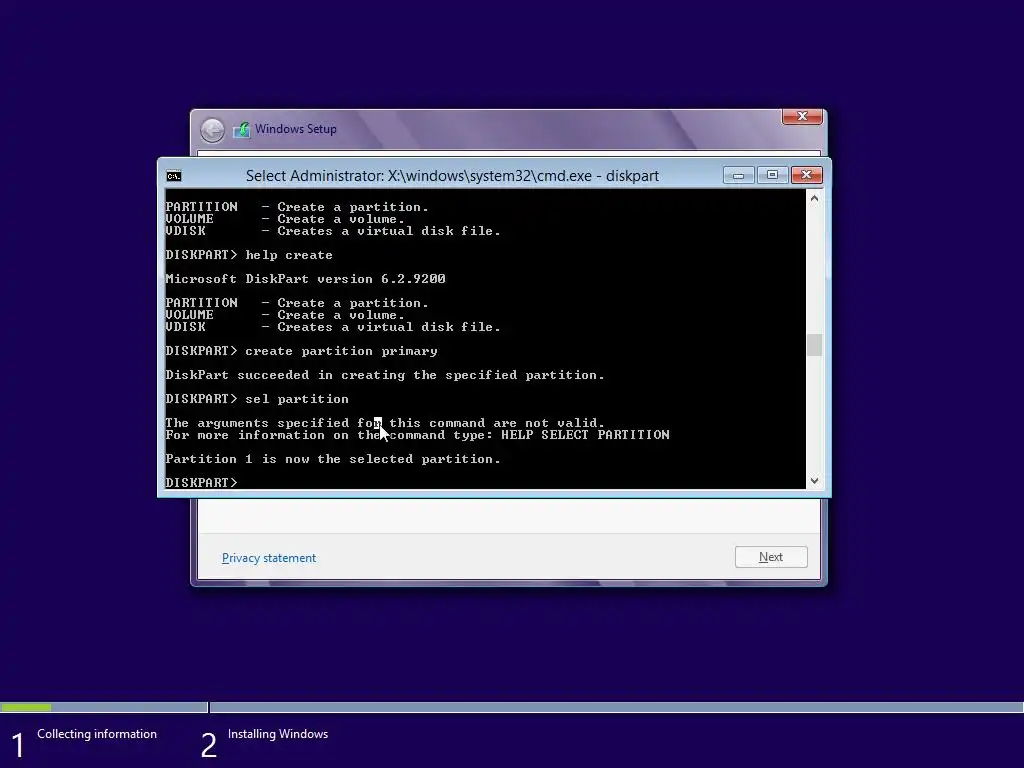Image resolution: width=1024 pixels, height=768 pixels.
Task: Click the cmd.exe diskpart title bar text
Action: [x=452, y=176]
